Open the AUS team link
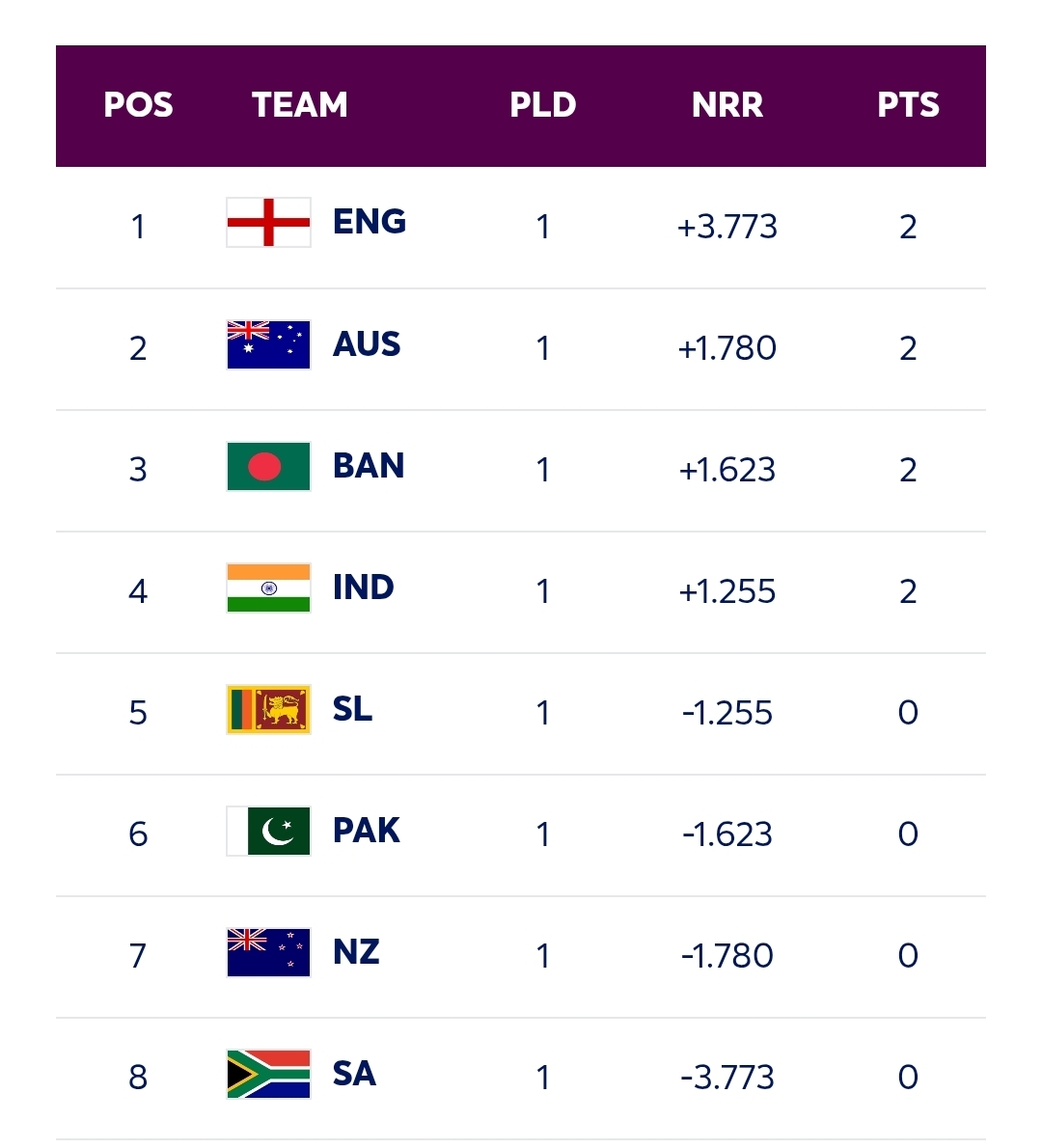Screen dimensions: 1042x1148 [367, 344]
